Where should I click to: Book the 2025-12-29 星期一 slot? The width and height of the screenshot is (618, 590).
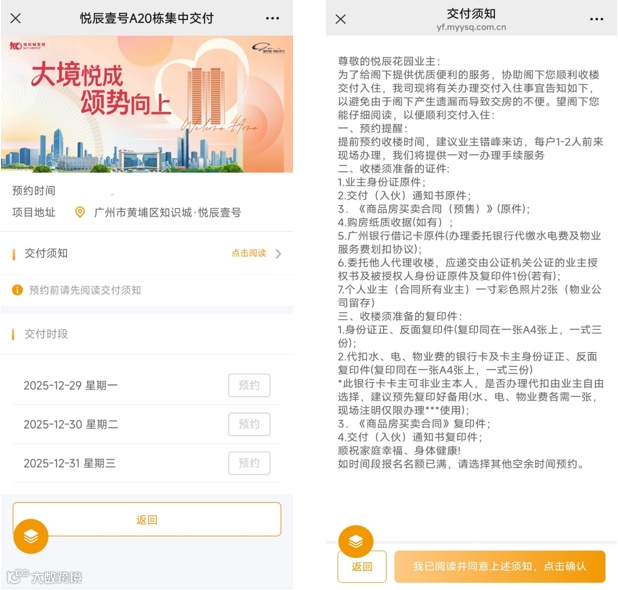(249, 385)
